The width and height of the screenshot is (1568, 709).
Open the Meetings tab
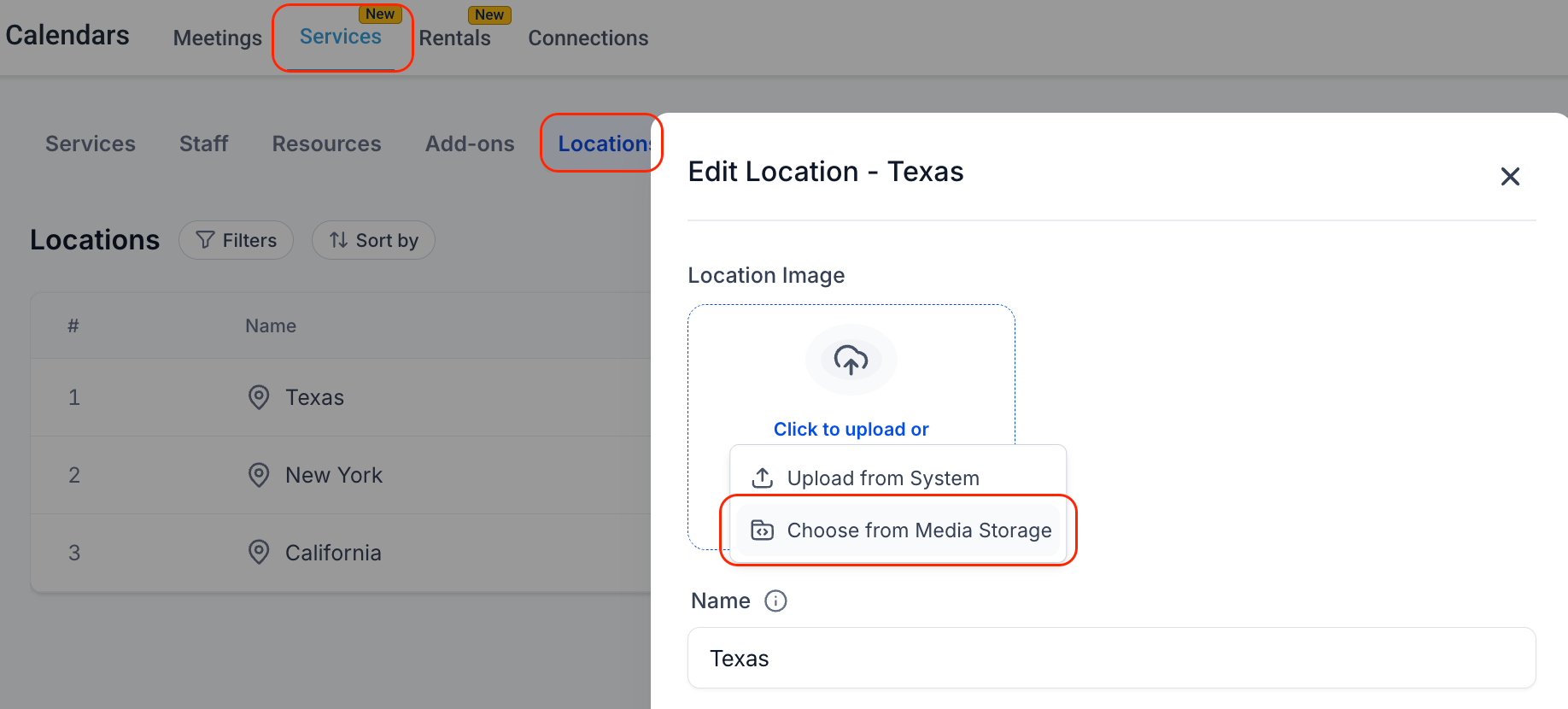coord(217,38)
